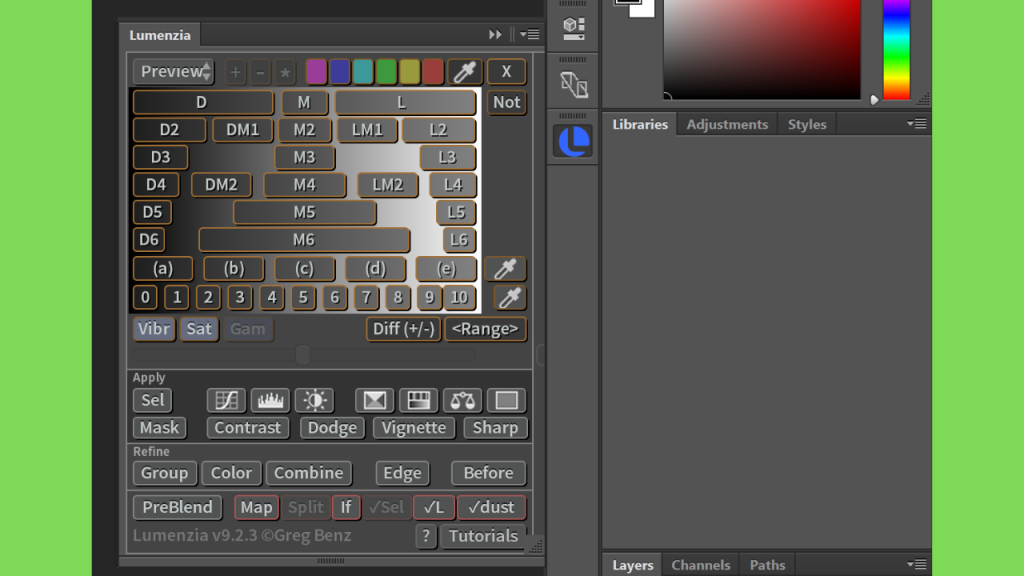Select zone button 7
The height and width of the screenshot is (576, 1024).
(x=366, y=298)
